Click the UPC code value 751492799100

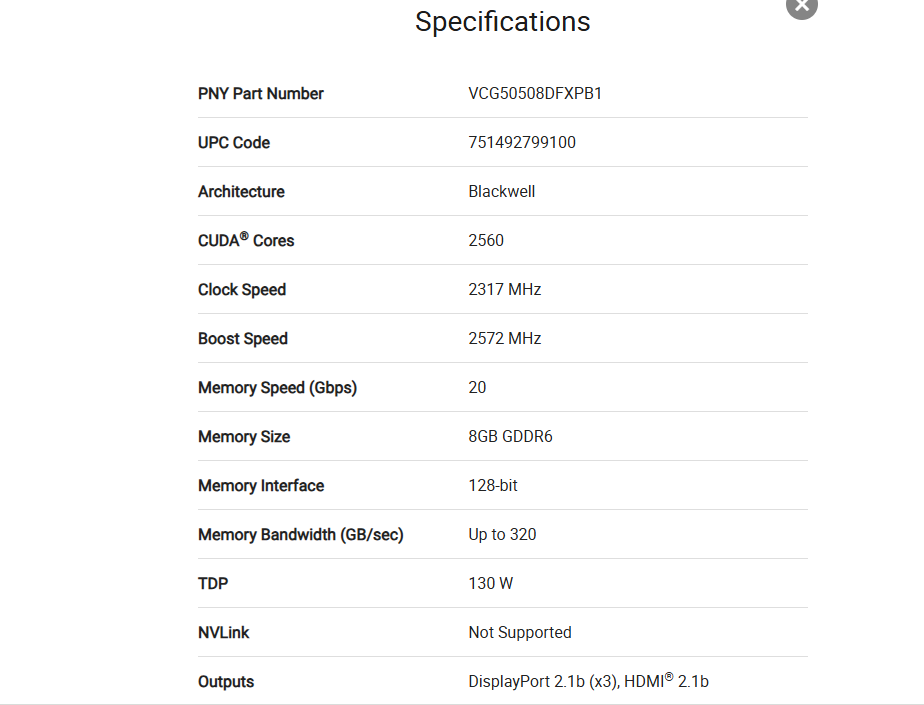pyautogui.click(x=522, y=143)
